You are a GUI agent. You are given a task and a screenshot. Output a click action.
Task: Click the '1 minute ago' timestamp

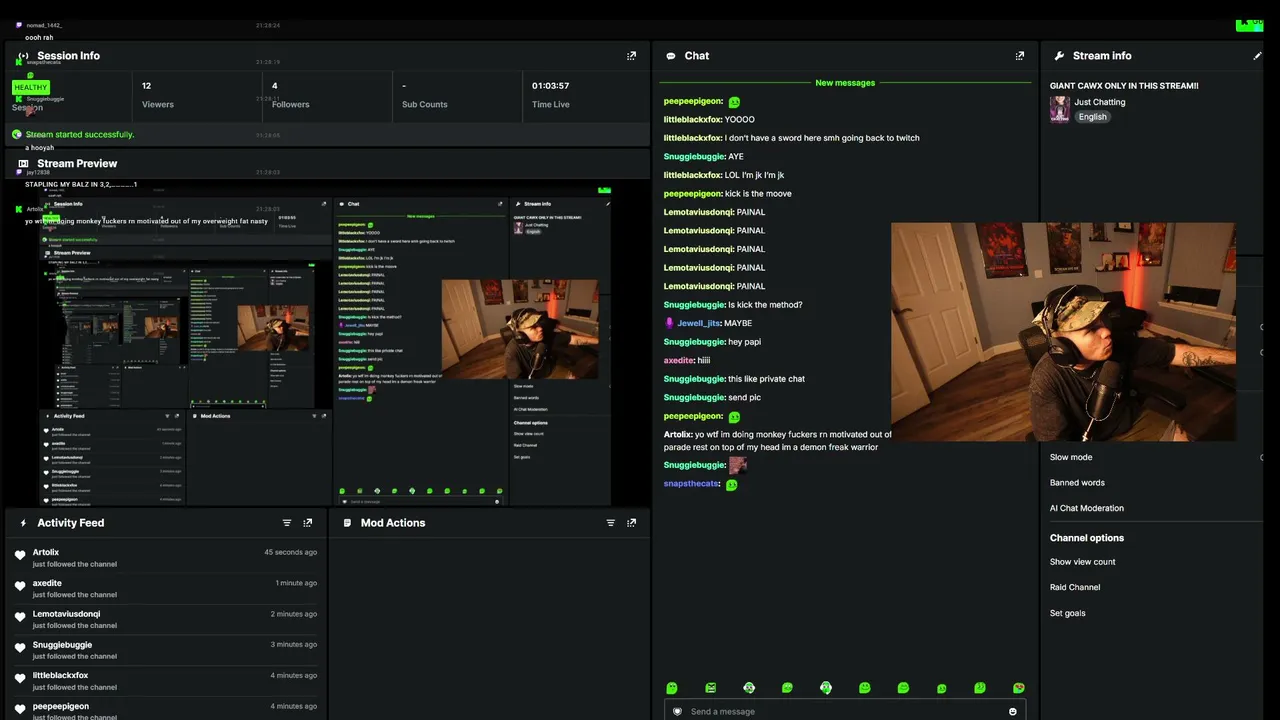pos(297,583)
